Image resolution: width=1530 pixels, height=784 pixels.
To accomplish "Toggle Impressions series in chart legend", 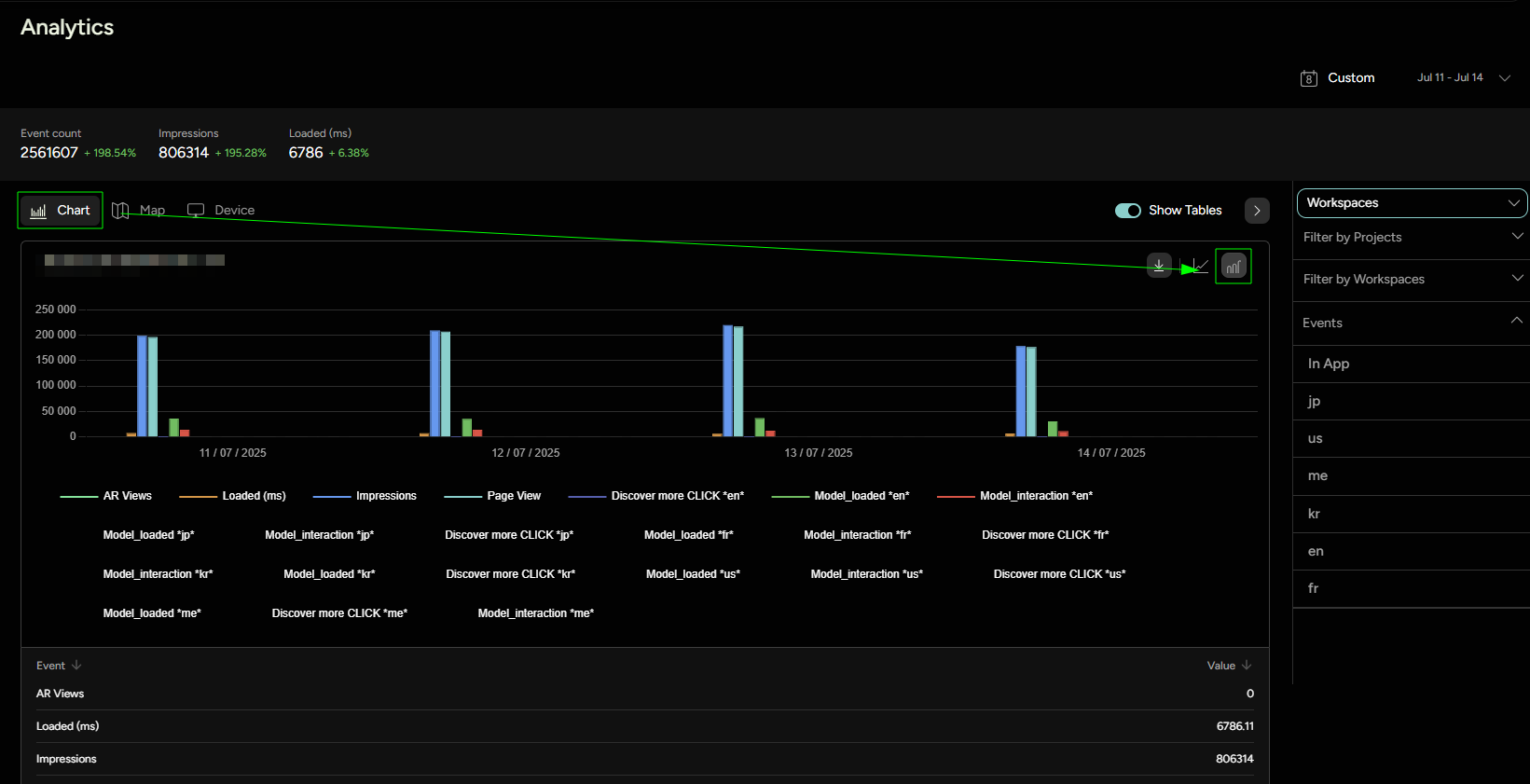I will pos(385,496).
